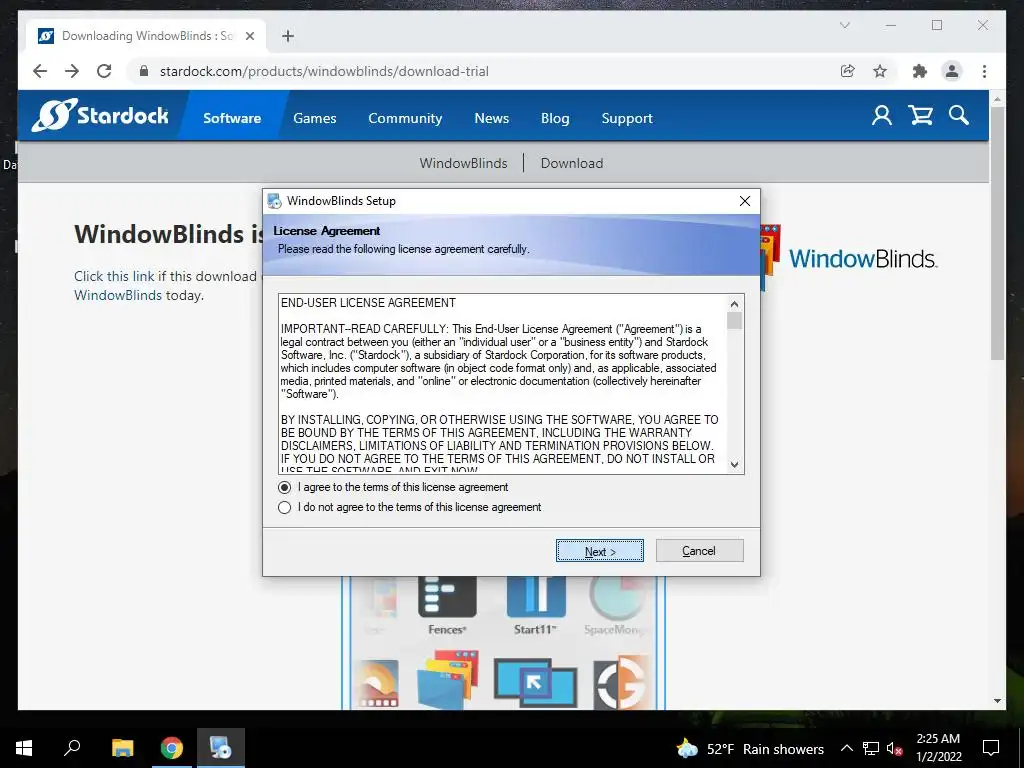The image size is (1024, 768).
Task: Click the taskbar clock and date
Action: pyautogui.click(x=938, y=748)
